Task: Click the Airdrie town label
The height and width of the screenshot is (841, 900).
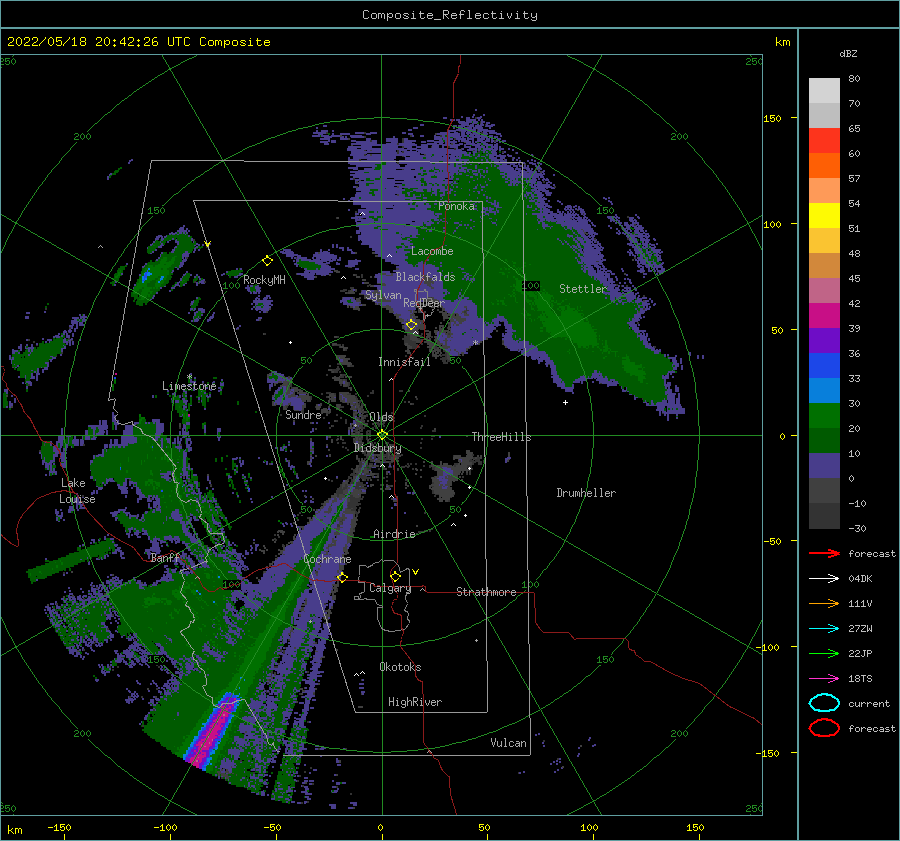Action: pyautogui.click(x=394, y=534)
